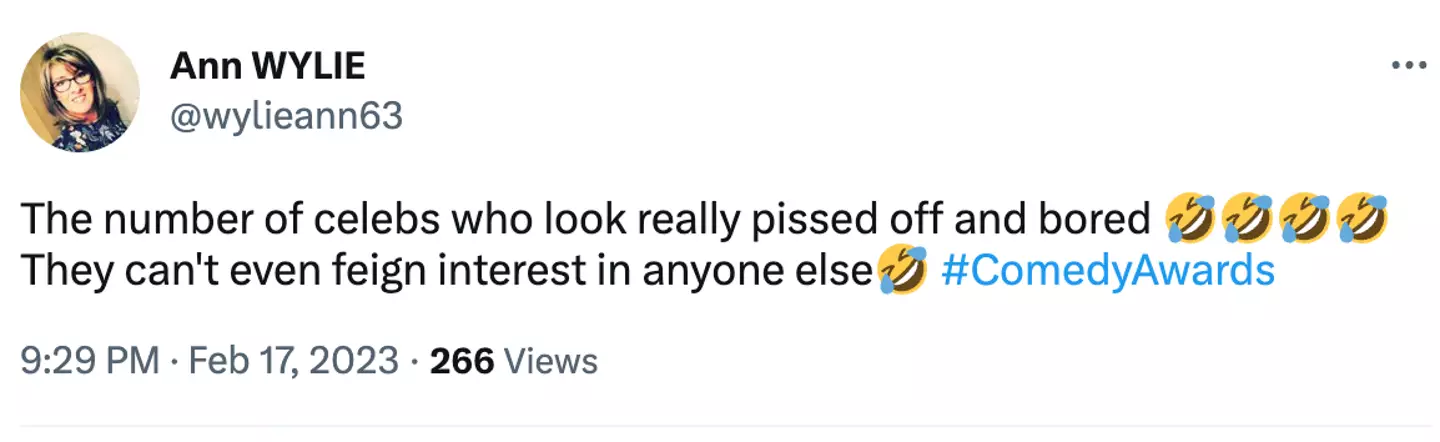Click the laughing emoji after "anyone else"
Viewport: 1440px width, 442px height.
[900, 272]
